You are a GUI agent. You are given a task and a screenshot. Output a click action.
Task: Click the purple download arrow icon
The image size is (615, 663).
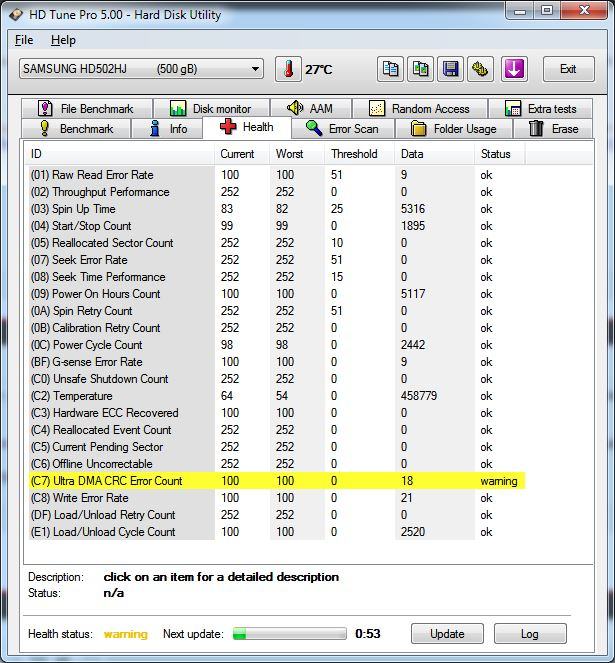(514, 69)
